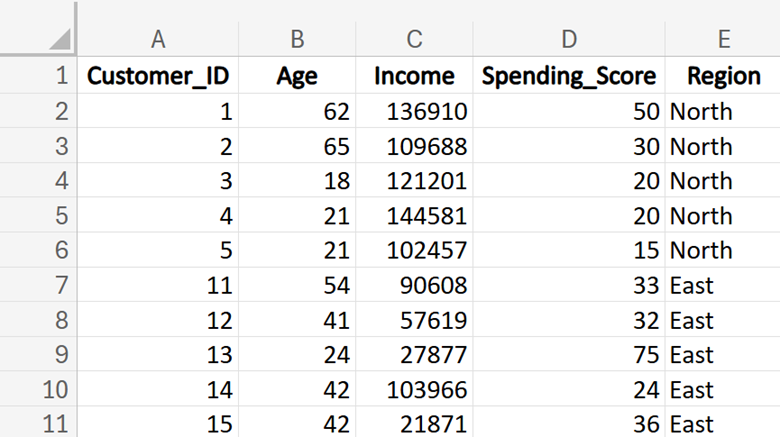Select the cell with income 21871

click(414, 424)
